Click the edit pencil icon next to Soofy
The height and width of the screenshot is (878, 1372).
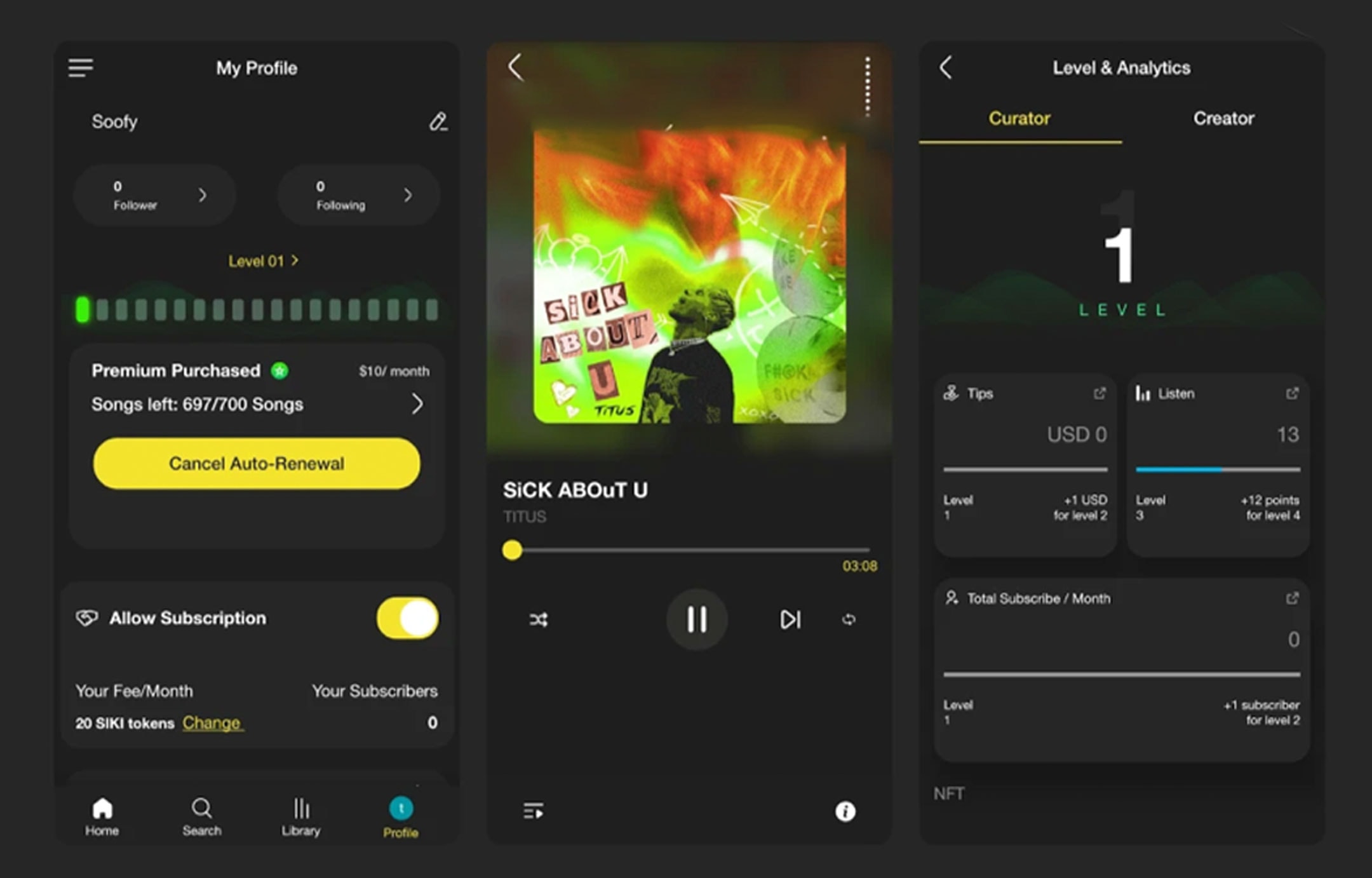(x=438, y=121)
